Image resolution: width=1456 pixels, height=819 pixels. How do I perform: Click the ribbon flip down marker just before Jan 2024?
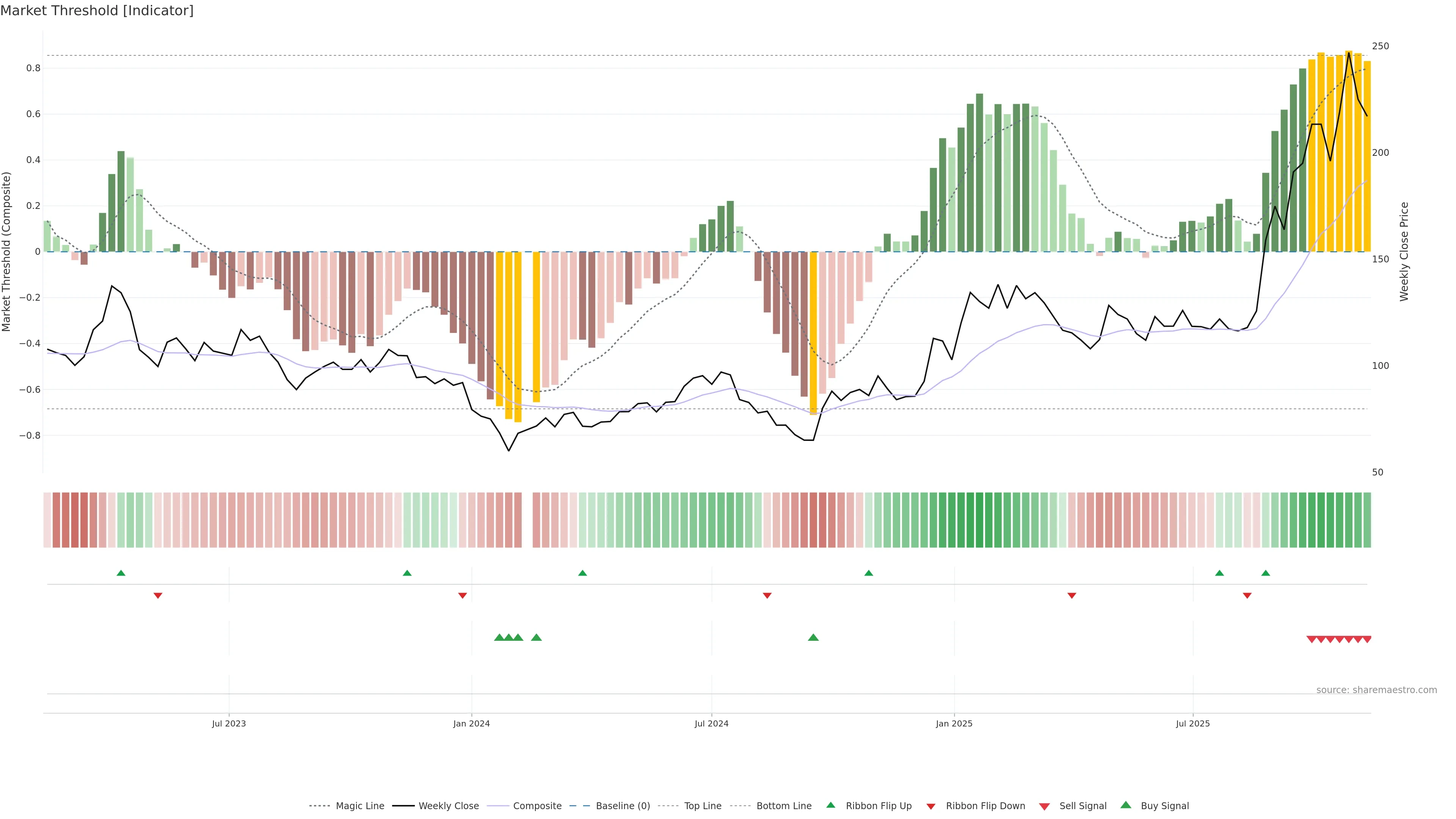pos(462,596)
